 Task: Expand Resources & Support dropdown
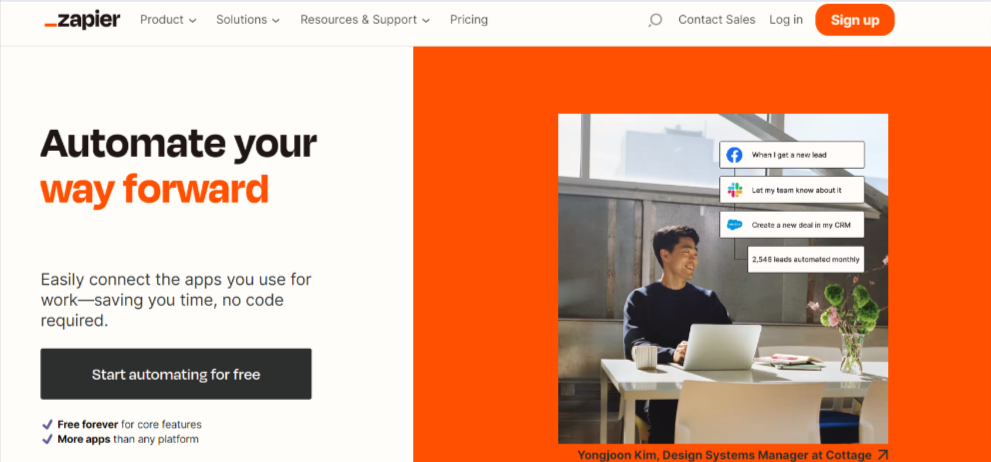point(365,20)
